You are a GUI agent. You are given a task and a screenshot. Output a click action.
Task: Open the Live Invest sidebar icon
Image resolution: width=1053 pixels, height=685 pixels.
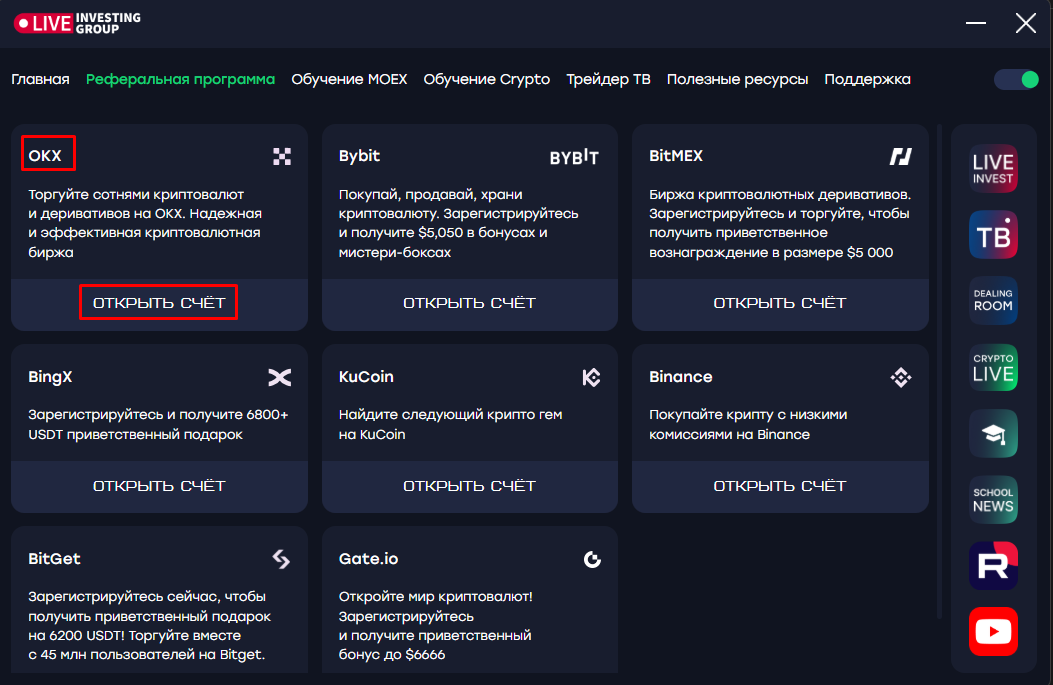(x=993, y=169)
